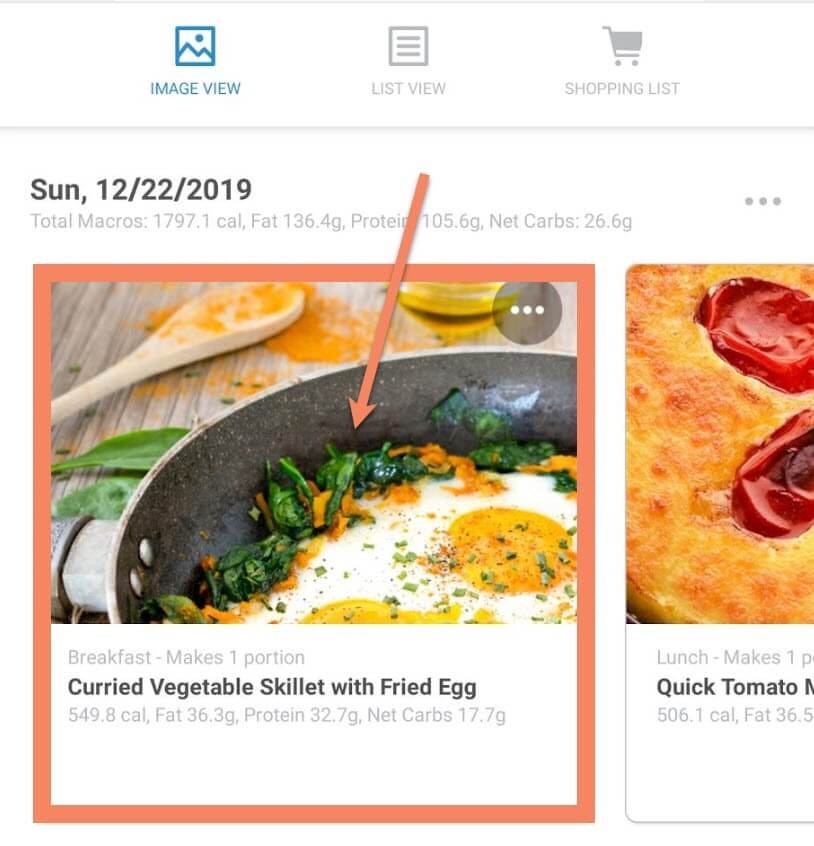Go to the SHOPPING LIST label
The height and width of the screenshot is (846, 814).
pos(622,88)
